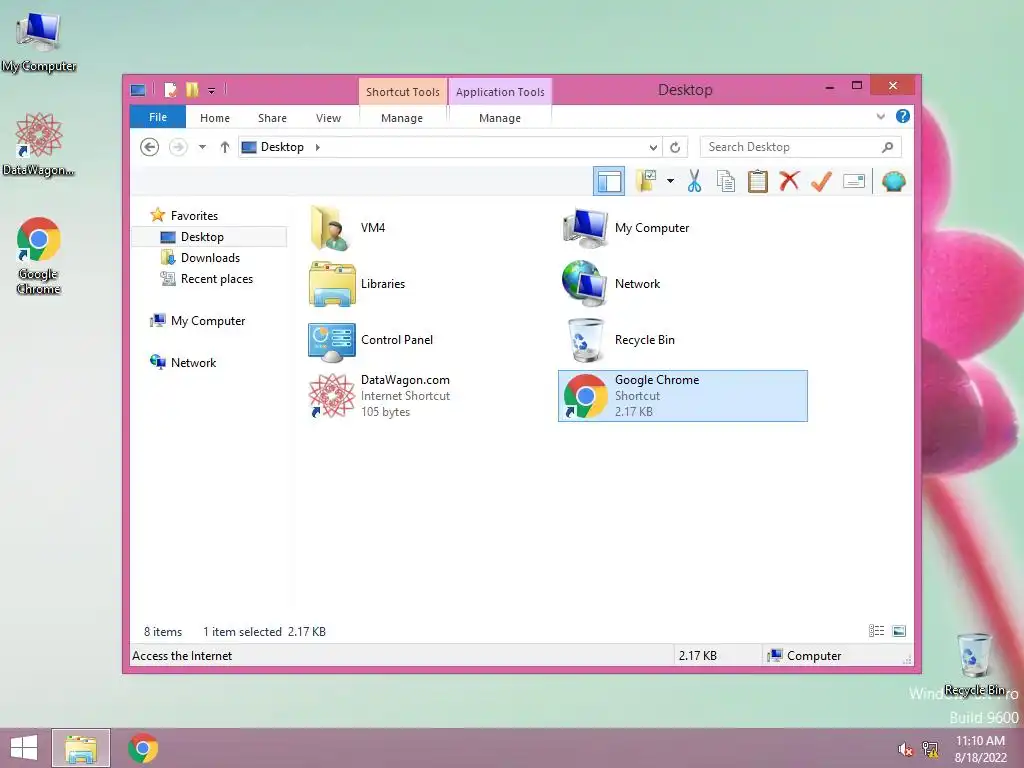Open the Help question mark icon

click(x=903, y=116)
